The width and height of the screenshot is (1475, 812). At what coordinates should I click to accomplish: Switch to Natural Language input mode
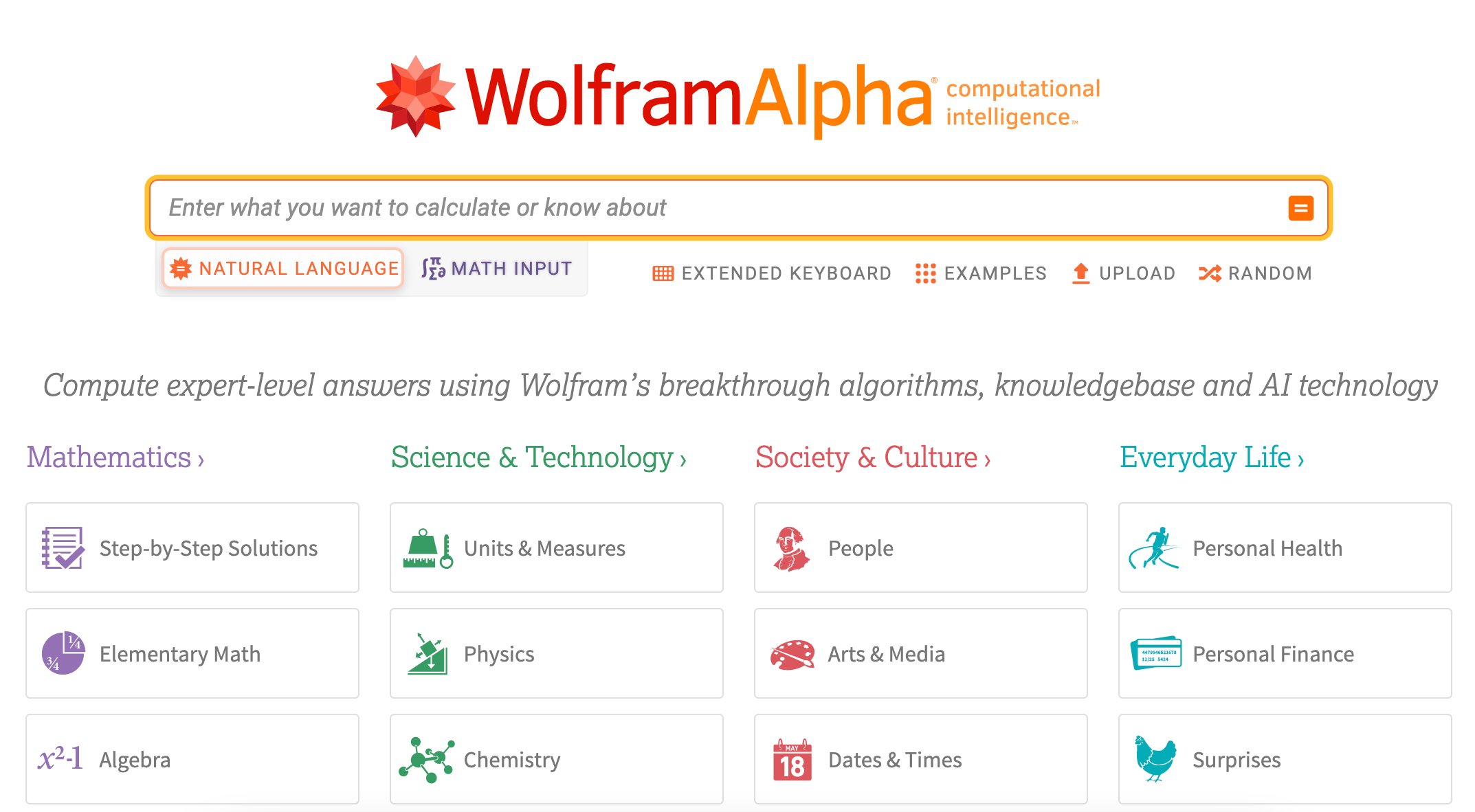click(283, 269)
